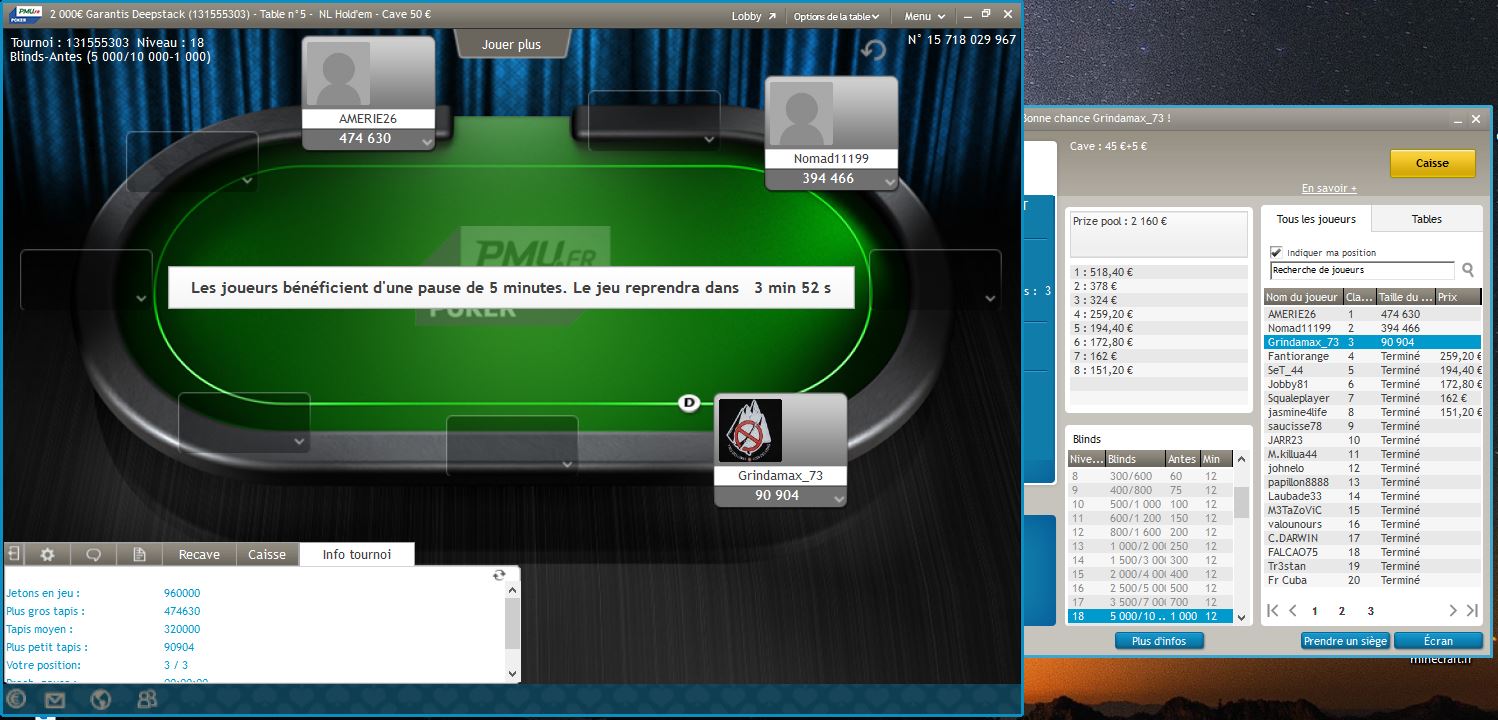Open 'Options de la table' dropdown
Screen dimensions: 1498x720
836,16
